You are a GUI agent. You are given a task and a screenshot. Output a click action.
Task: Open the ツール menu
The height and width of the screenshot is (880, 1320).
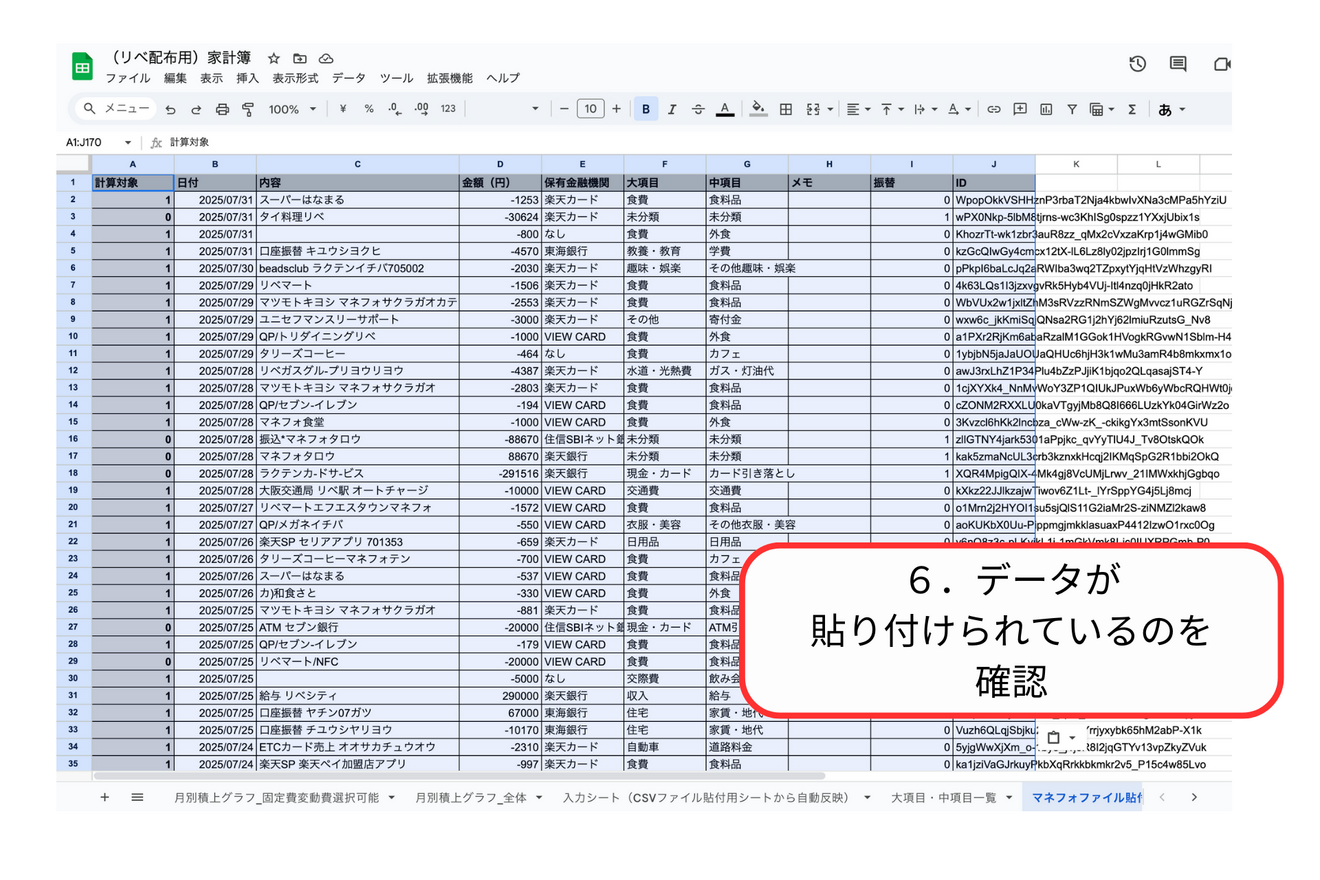click(396, 78)
